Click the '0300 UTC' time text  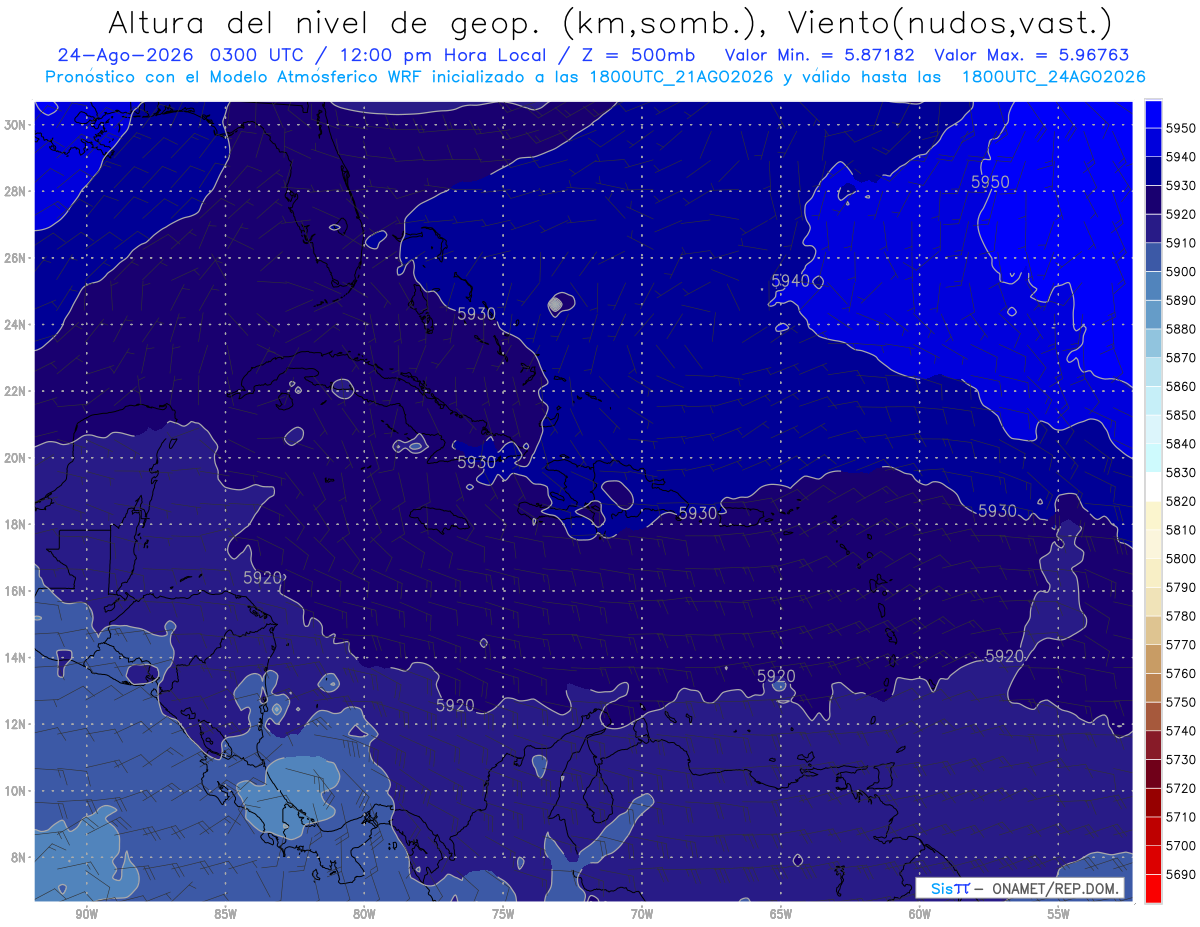tap(260, 55)
